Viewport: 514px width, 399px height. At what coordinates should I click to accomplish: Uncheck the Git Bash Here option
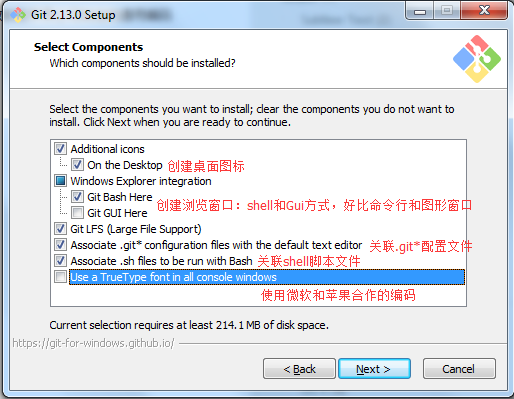tap(77, 197)
